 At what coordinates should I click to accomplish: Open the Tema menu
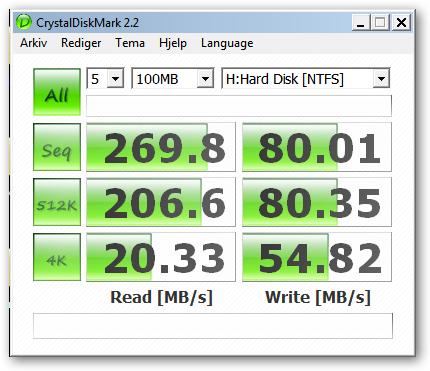click(x=130, y=43)
